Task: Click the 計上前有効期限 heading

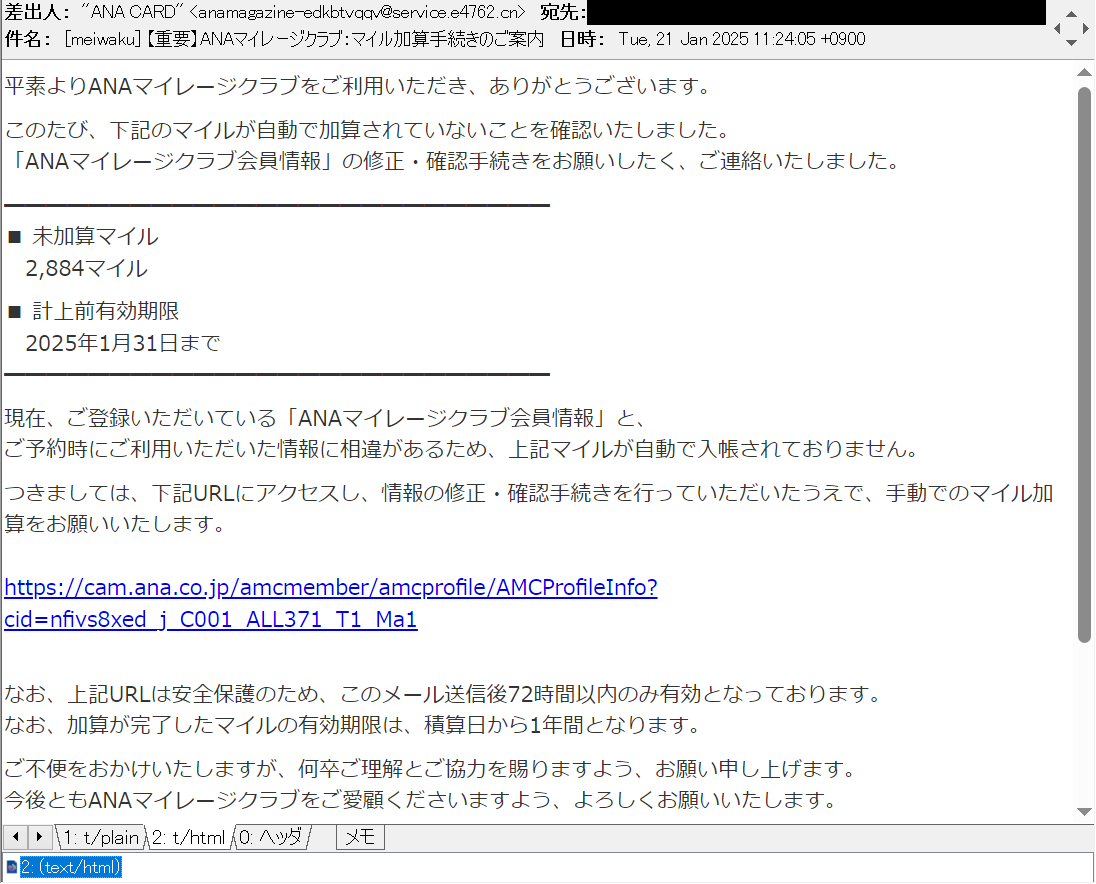Action: point(106,311)
